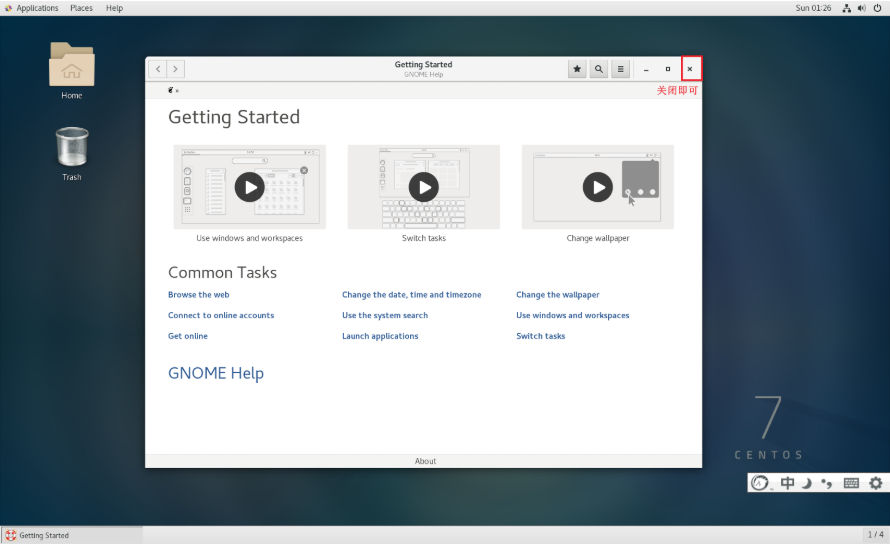This screenshot has width=890, height=544.
Task: Maximize the Getting Started window
Action: click(668, 69)
